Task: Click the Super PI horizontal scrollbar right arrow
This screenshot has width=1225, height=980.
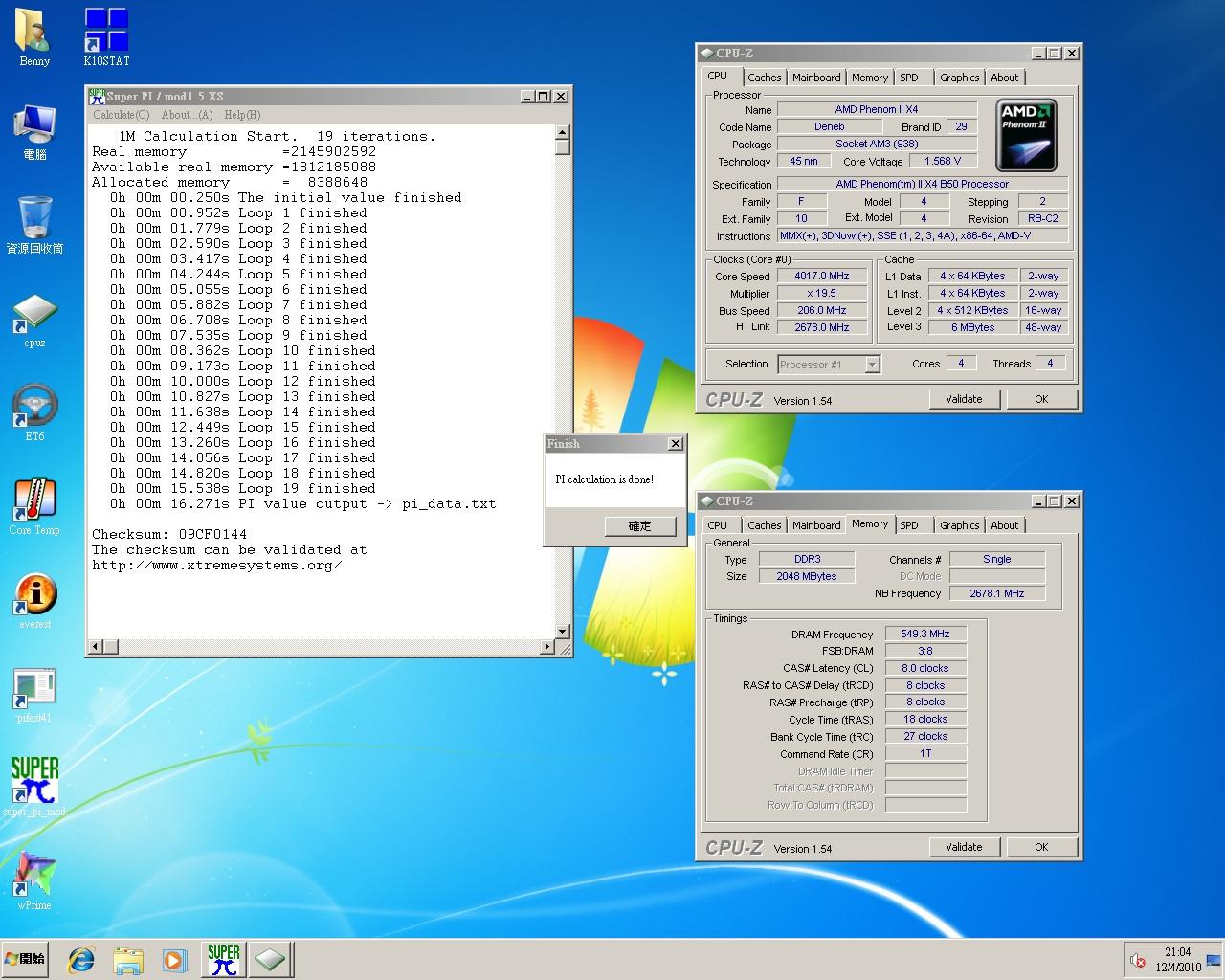Action: (547, 647)
